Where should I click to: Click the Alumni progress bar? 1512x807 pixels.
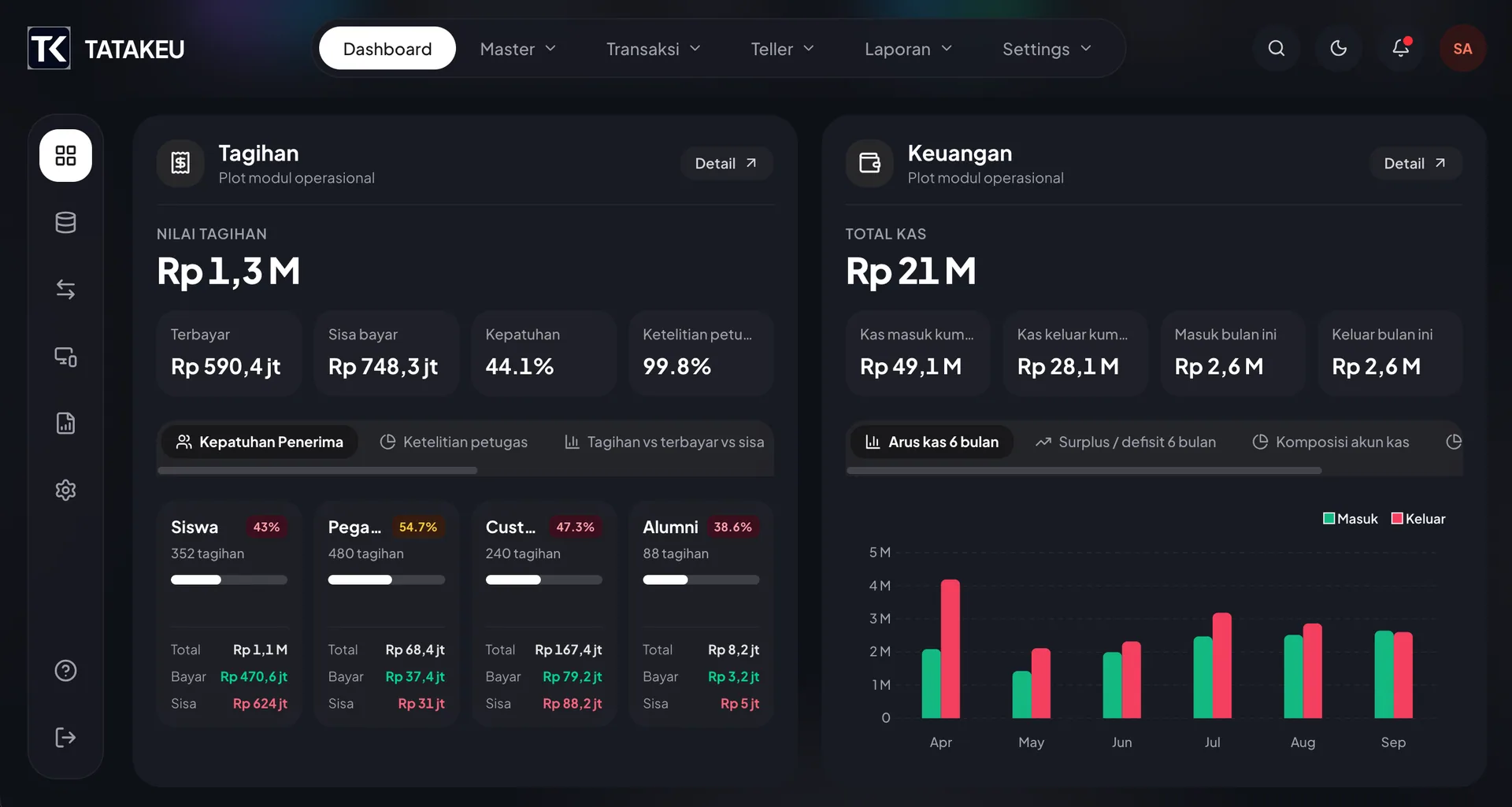[x=701, y=580]
